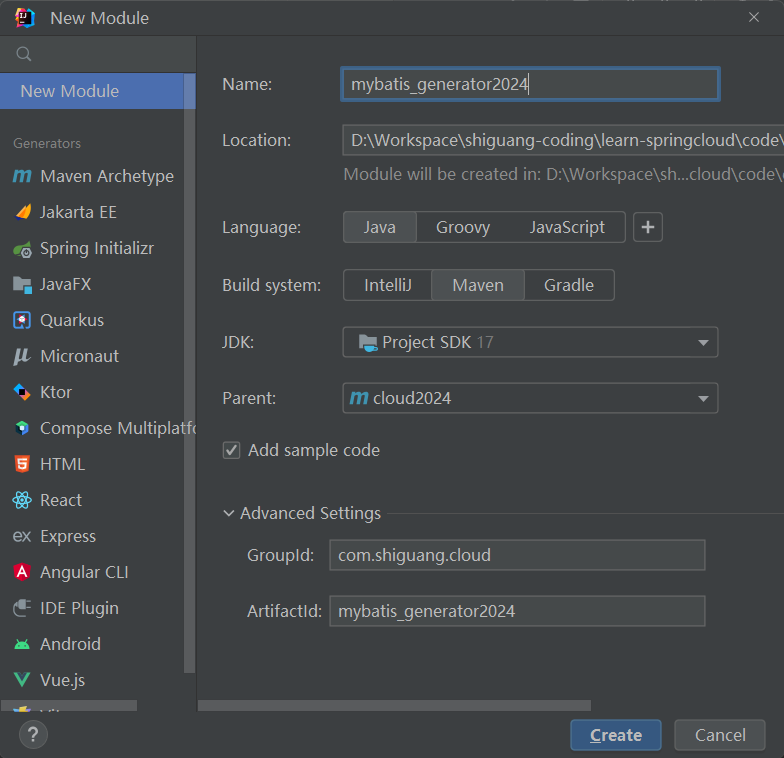Viewport: 784px width, 758px height.
Task: Click the Spring Initializr leaf icon
Action: pos(22,248)
